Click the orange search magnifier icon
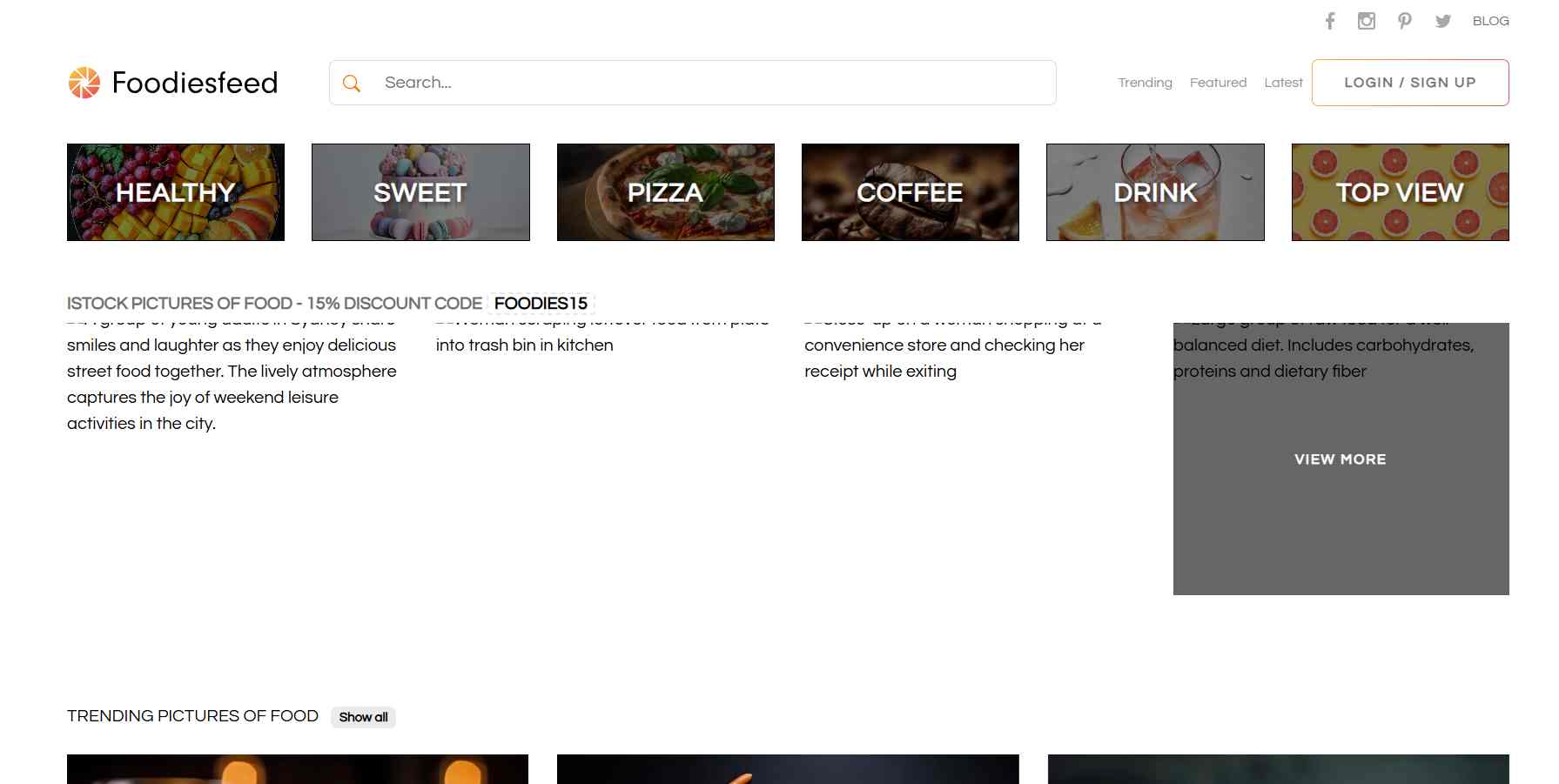Screen dimensions: 1559x784 (352, 83)
